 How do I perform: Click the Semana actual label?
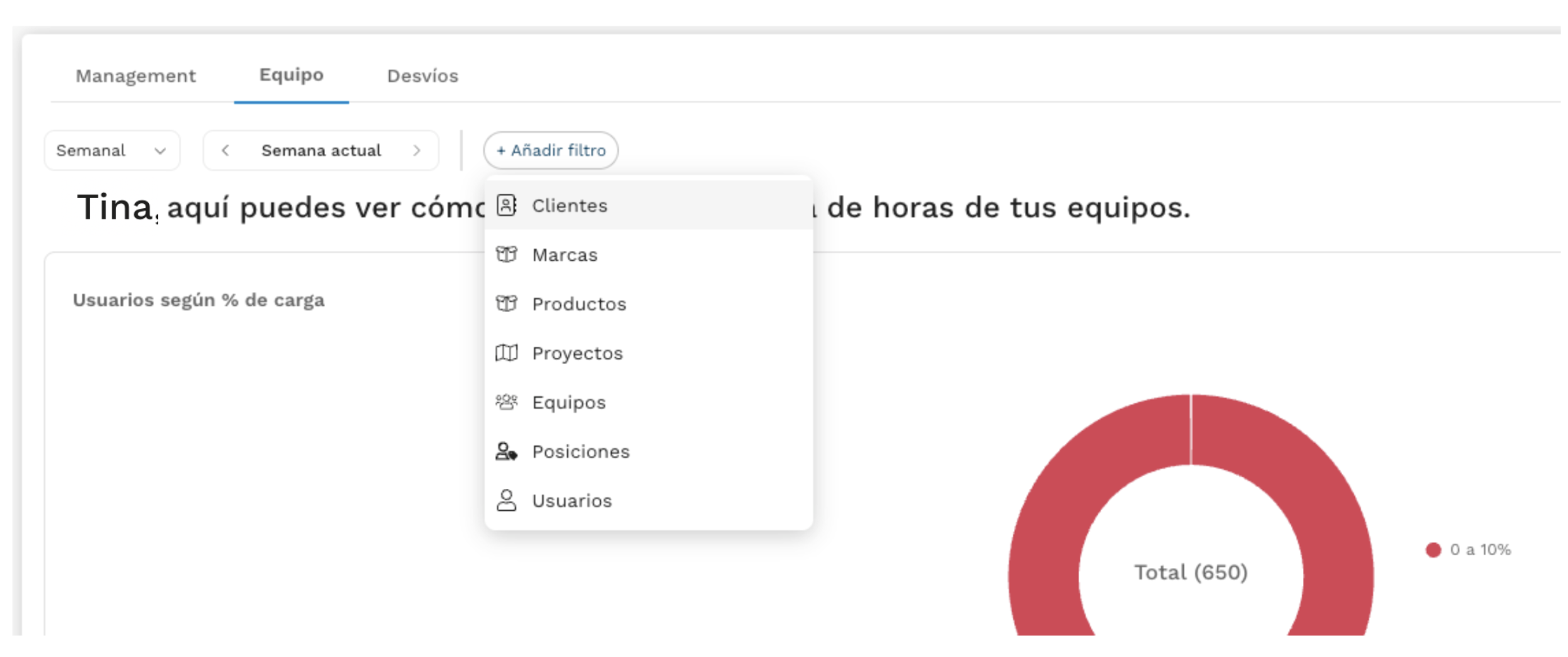click(x=321, y=150)
